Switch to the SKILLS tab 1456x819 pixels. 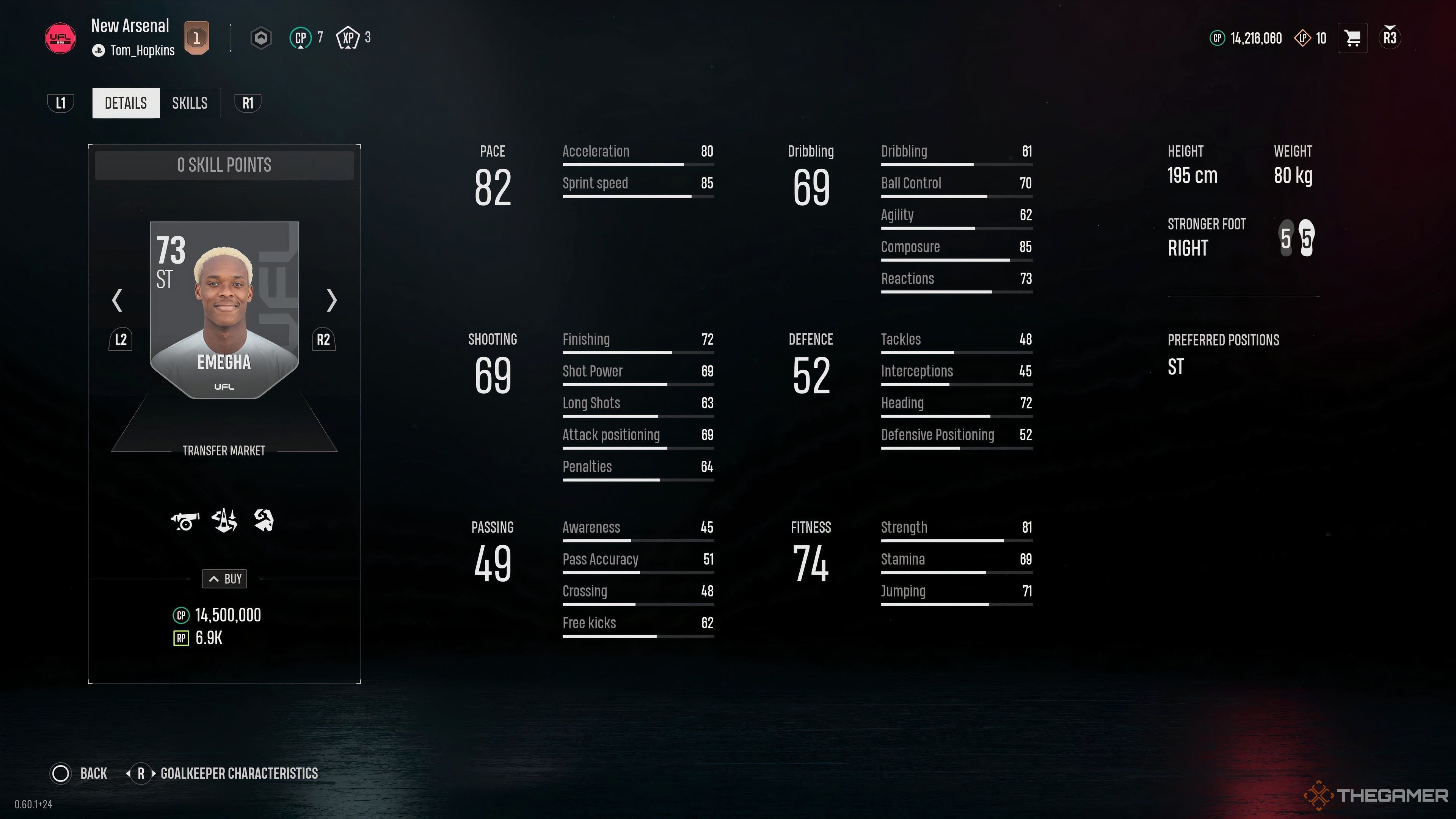pos(190,103)
